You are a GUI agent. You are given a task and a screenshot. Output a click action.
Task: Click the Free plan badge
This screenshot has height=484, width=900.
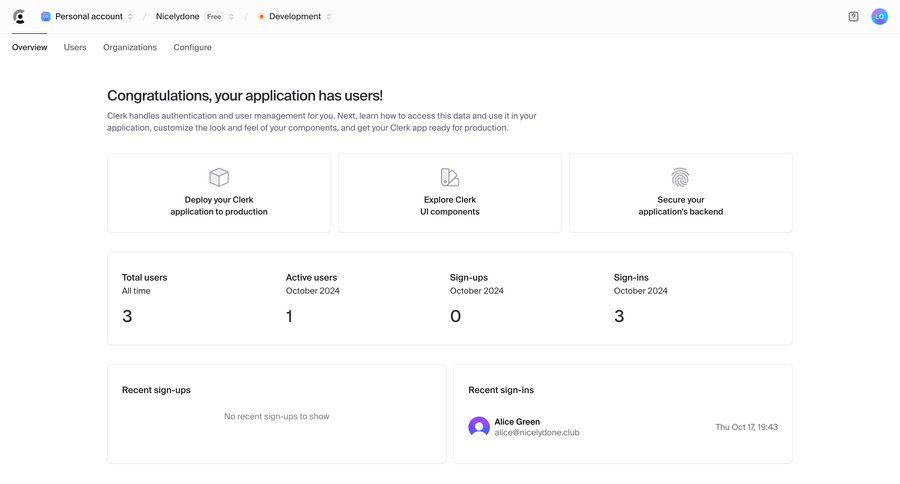pos(214,17)
